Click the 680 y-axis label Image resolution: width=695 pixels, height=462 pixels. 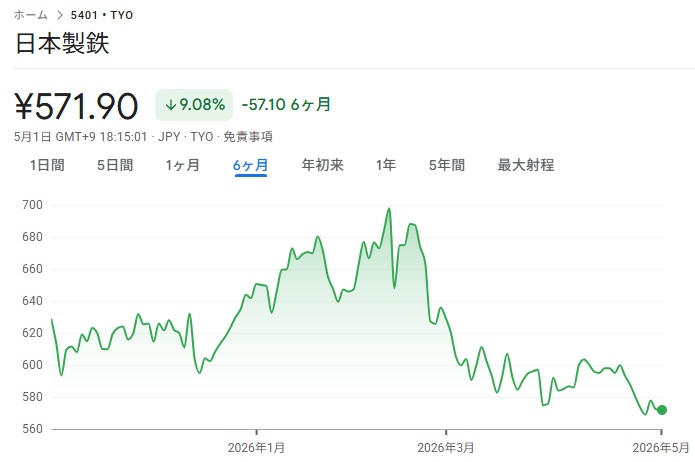(32, 237)
